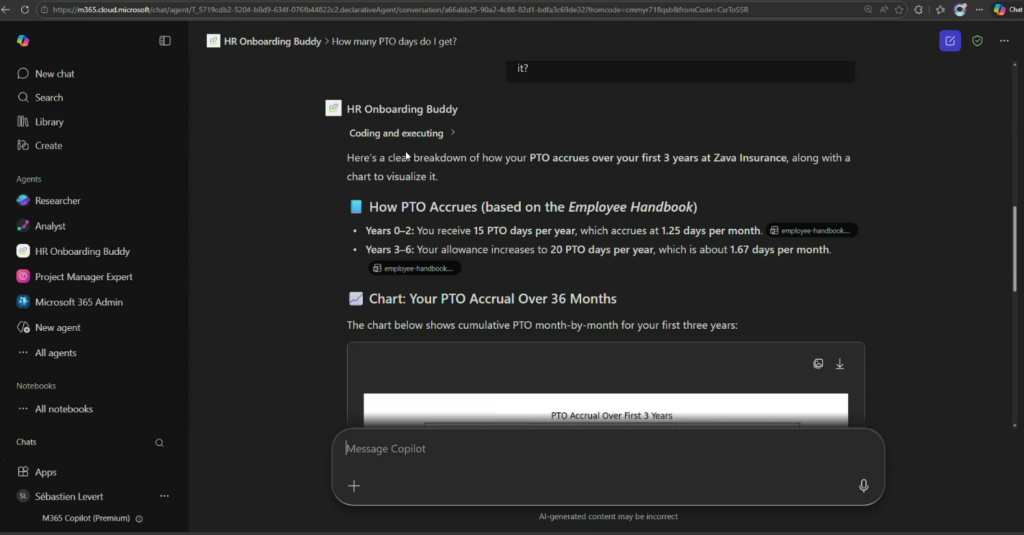Click the plus icon to add attachment

tap(353, 486)
